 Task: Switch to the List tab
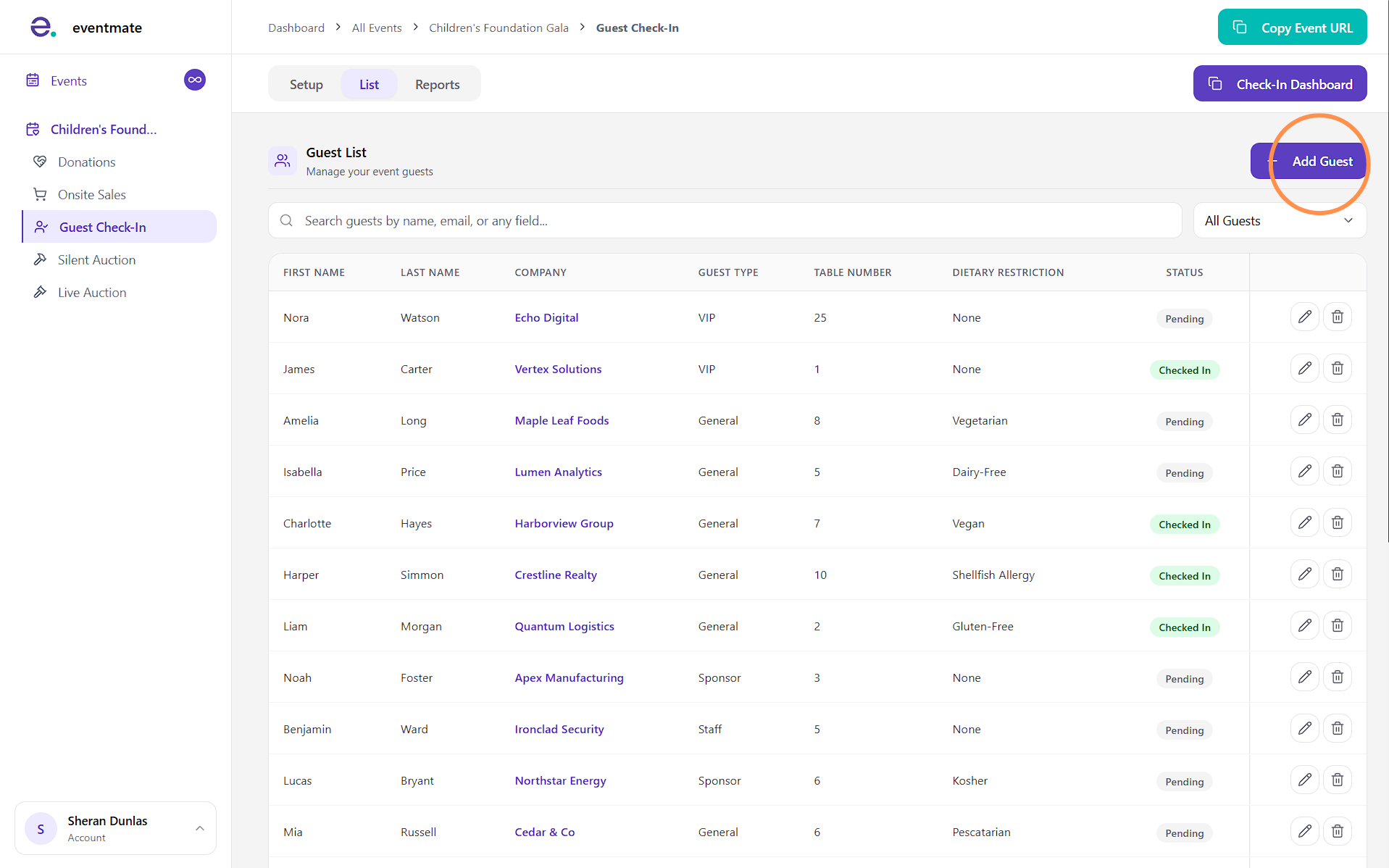(x=369, y=84)
